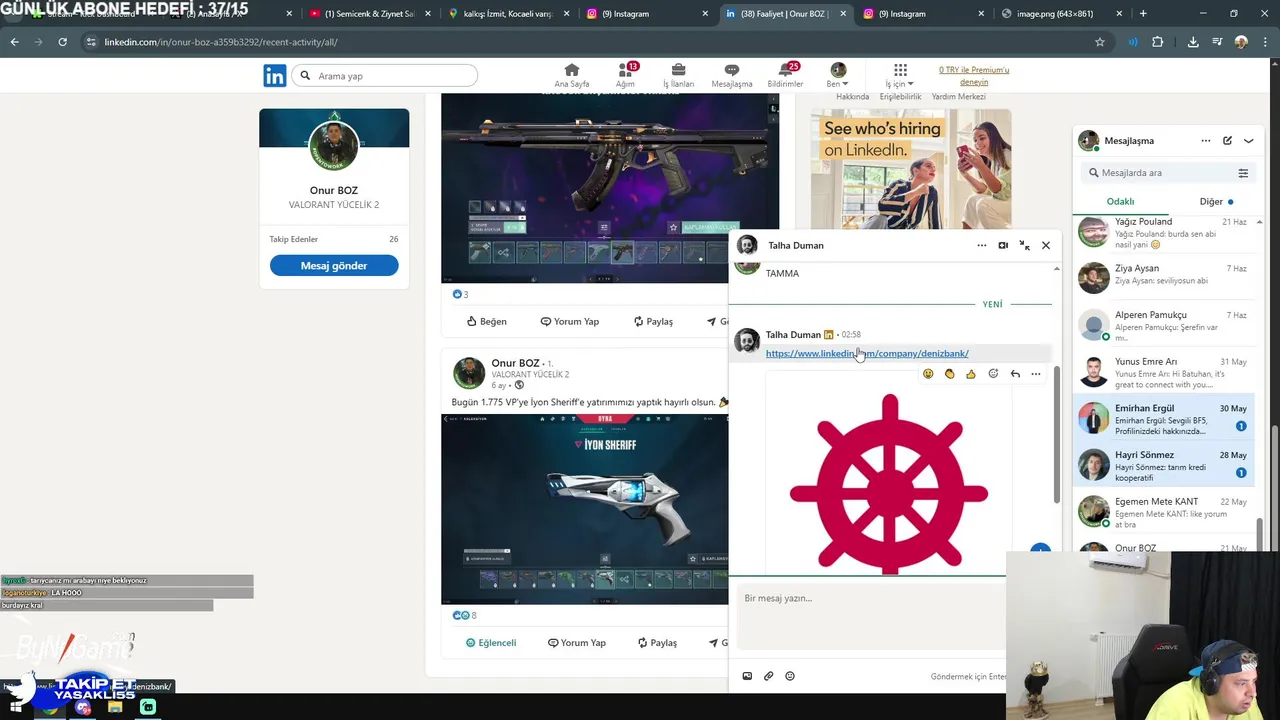Open more emoji reactions picker
The height and width of the screenshot is (720, 1280).
pos(993,374)
